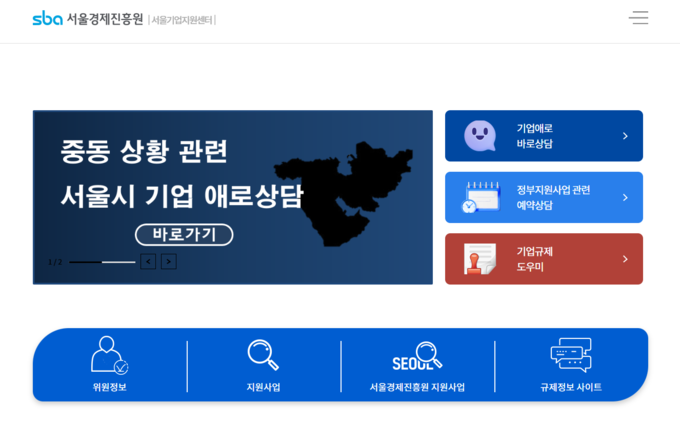Select the 위원정보 person icon
This screenshot has height=444, width=680.
[x=109, y=355]
